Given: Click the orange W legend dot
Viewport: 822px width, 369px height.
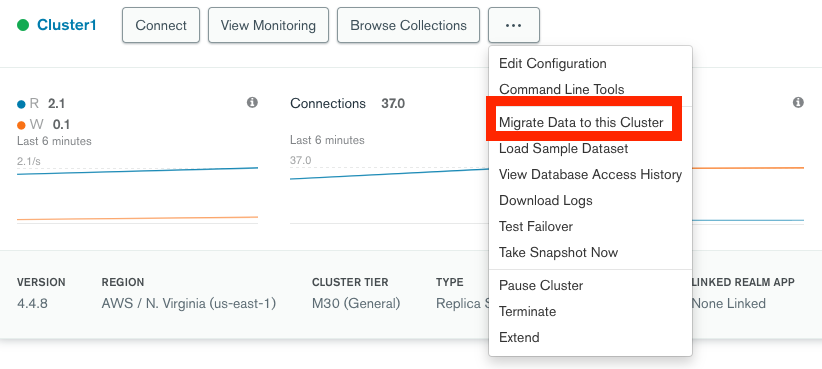Looking at the screenshot, I should pyautogui.click(x=21, y=125).
